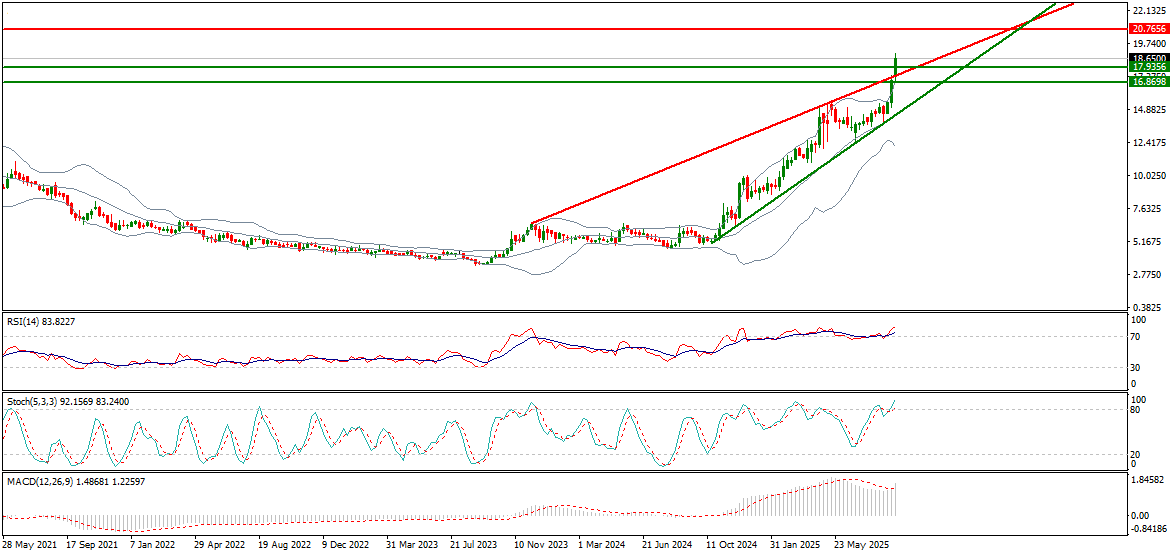Click the green 17.9356 price level label
This screenshot has height=556, width=1173.
(1149, 67)
